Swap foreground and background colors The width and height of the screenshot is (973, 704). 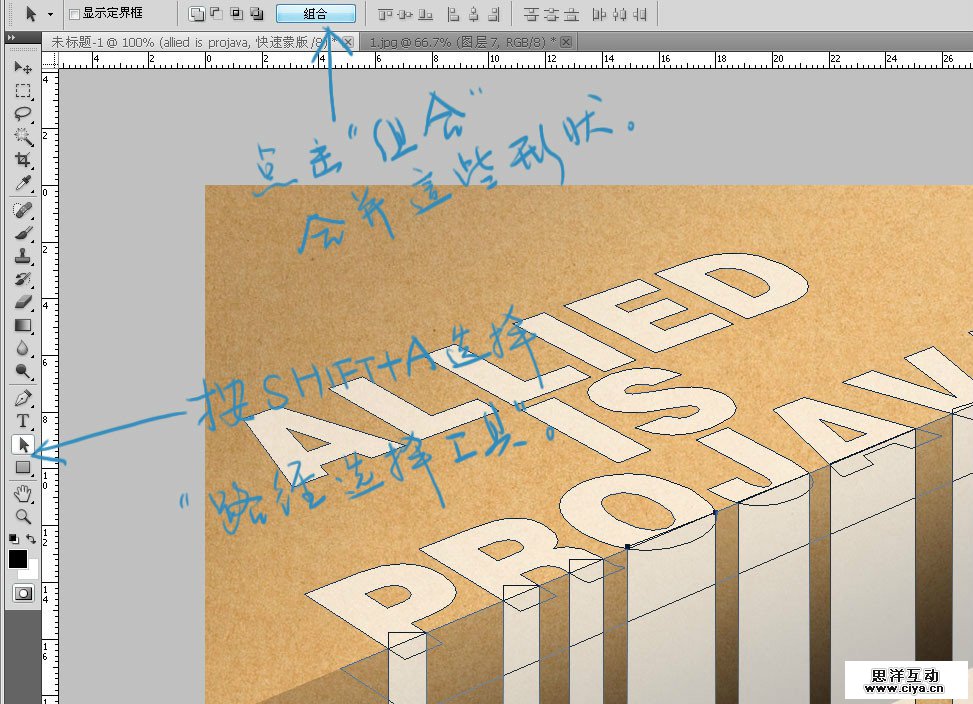point(31,539)
